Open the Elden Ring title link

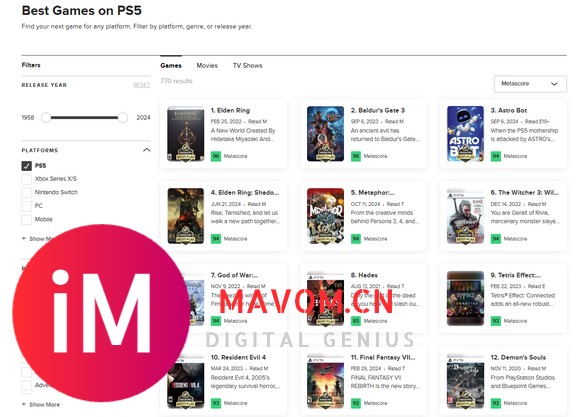tap(230, 110)
